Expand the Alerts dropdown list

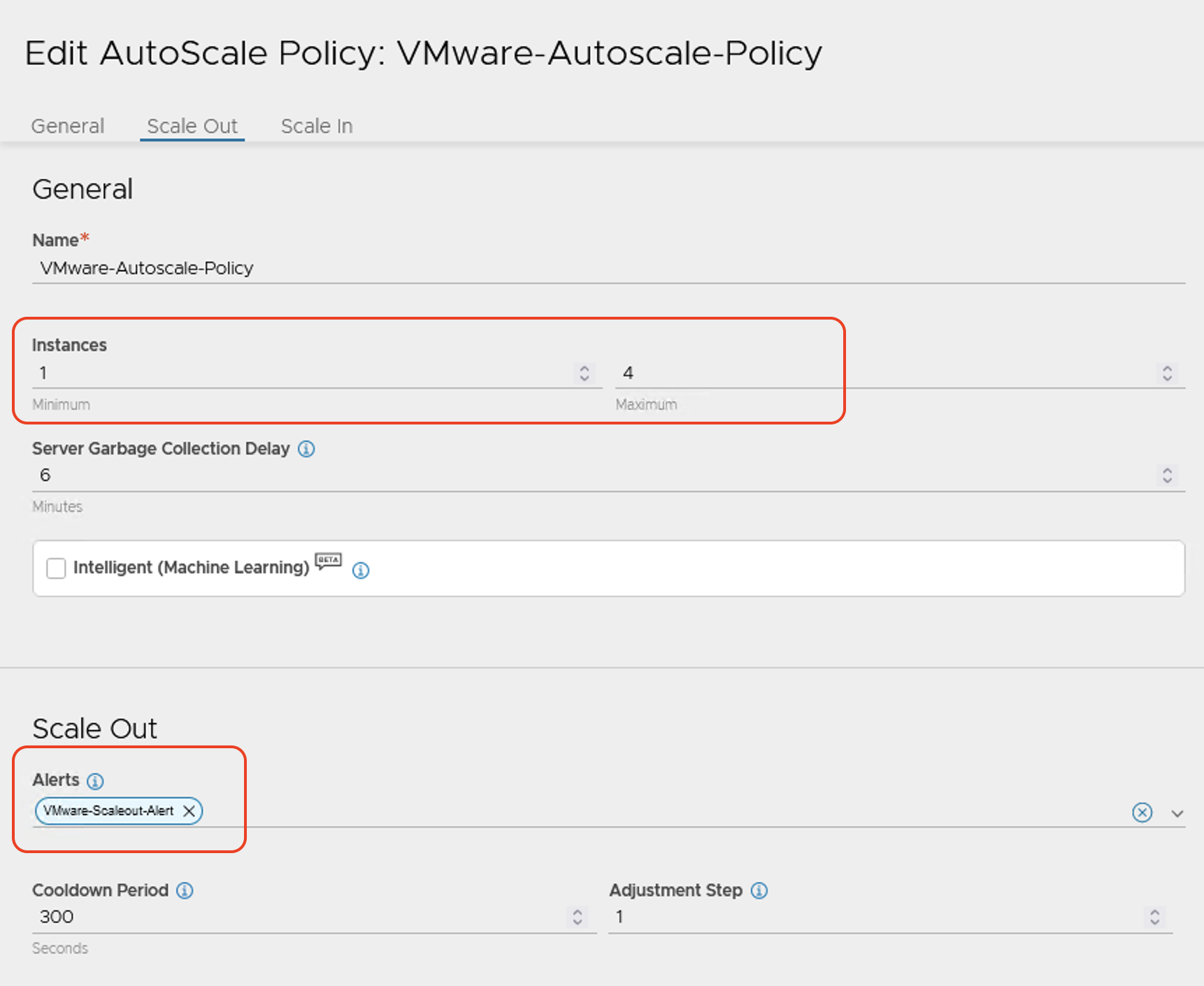point(1177,813)
